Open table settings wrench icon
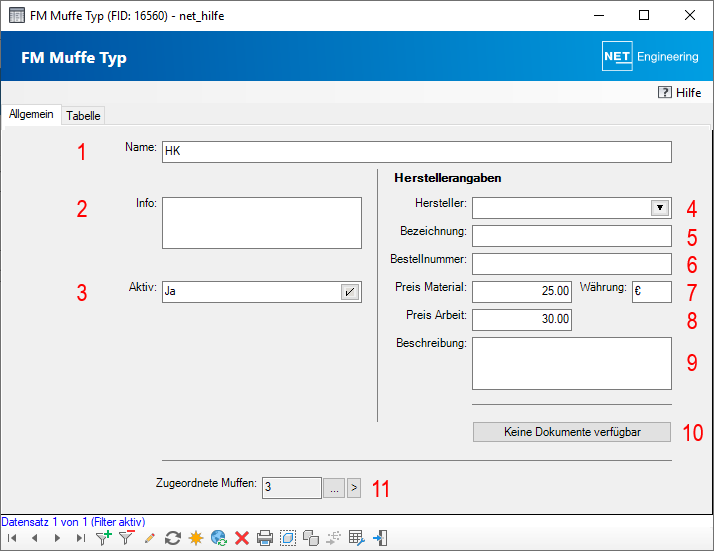Screen dimensions: 714x551 (357, 538)
